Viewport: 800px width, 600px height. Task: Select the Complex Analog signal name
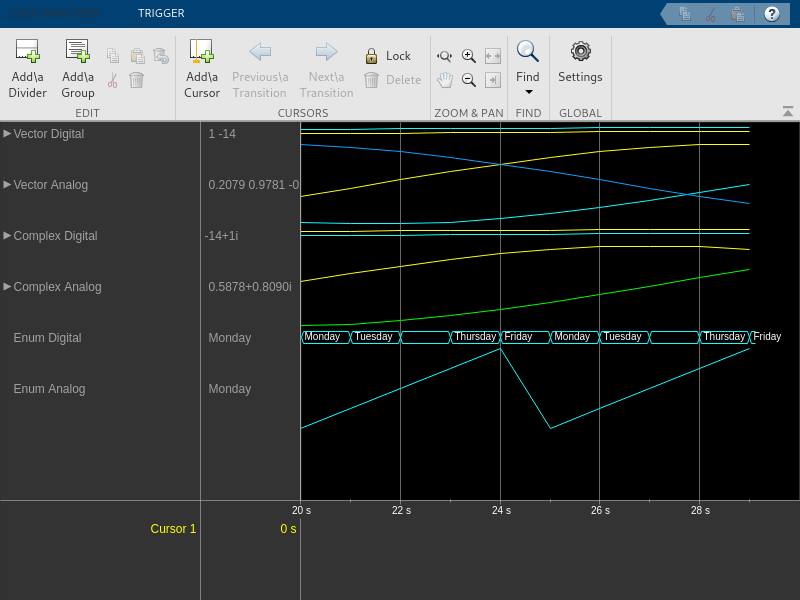pos(58,287)
